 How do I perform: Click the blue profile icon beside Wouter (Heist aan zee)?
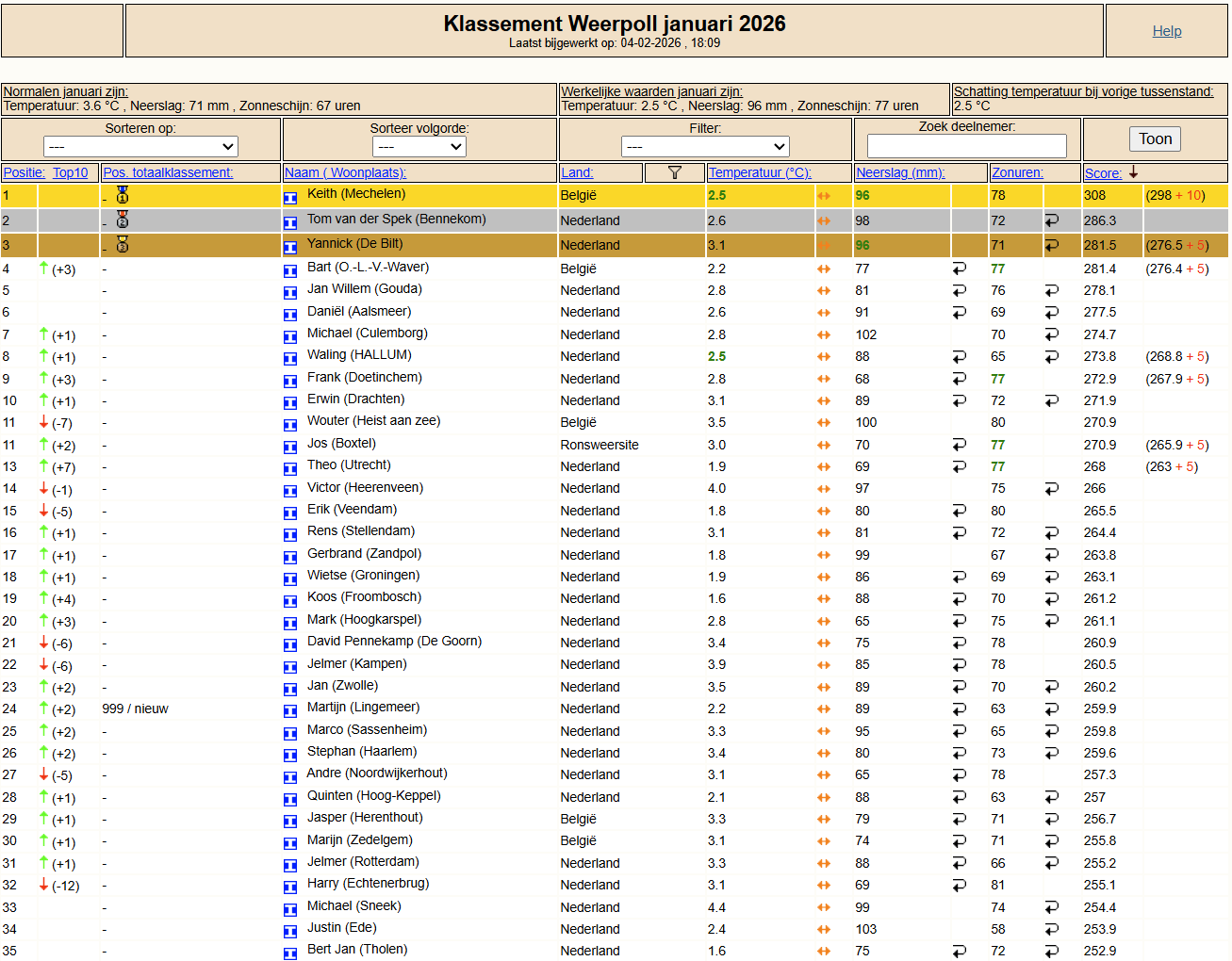pos(290,424)
